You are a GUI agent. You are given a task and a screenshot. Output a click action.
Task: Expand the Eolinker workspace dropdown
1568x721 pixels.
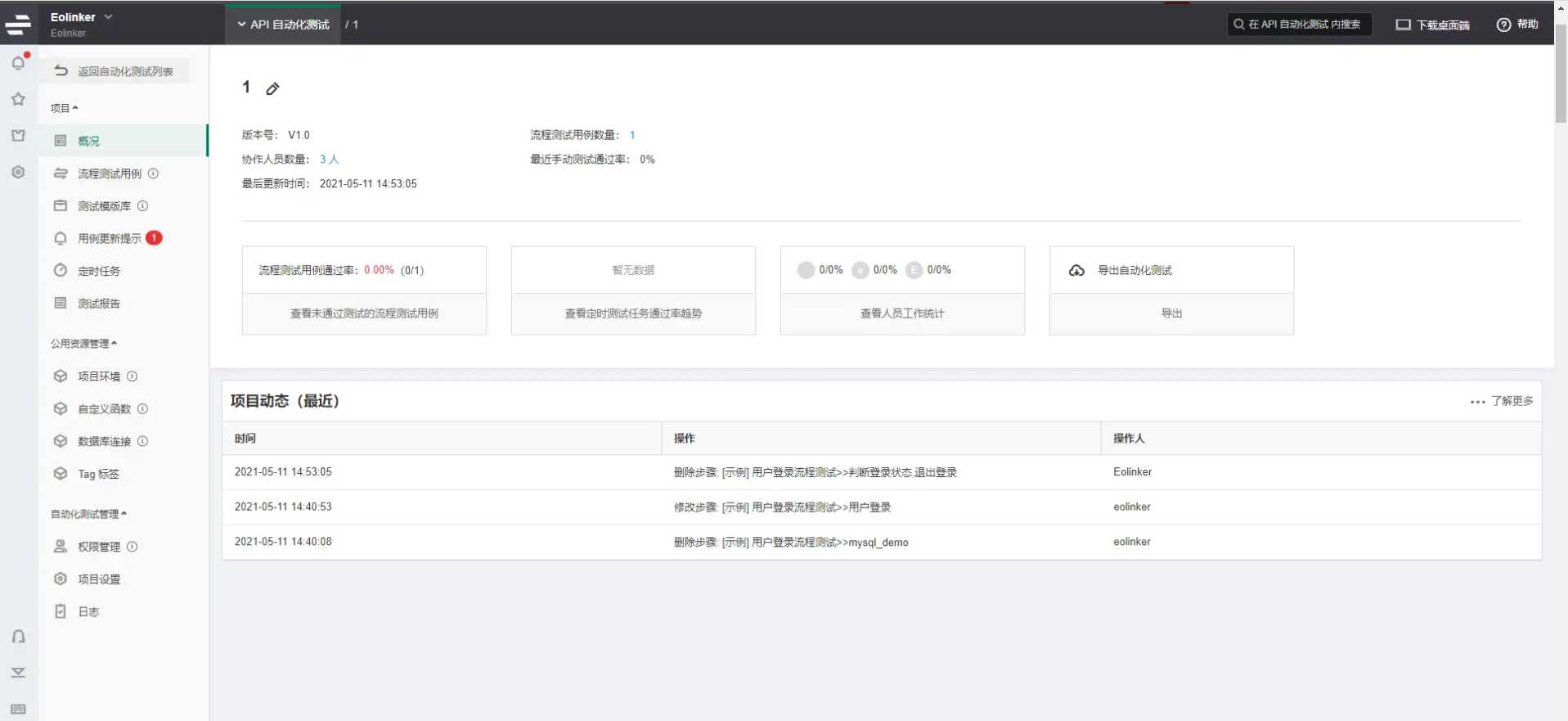click(108, 16)
